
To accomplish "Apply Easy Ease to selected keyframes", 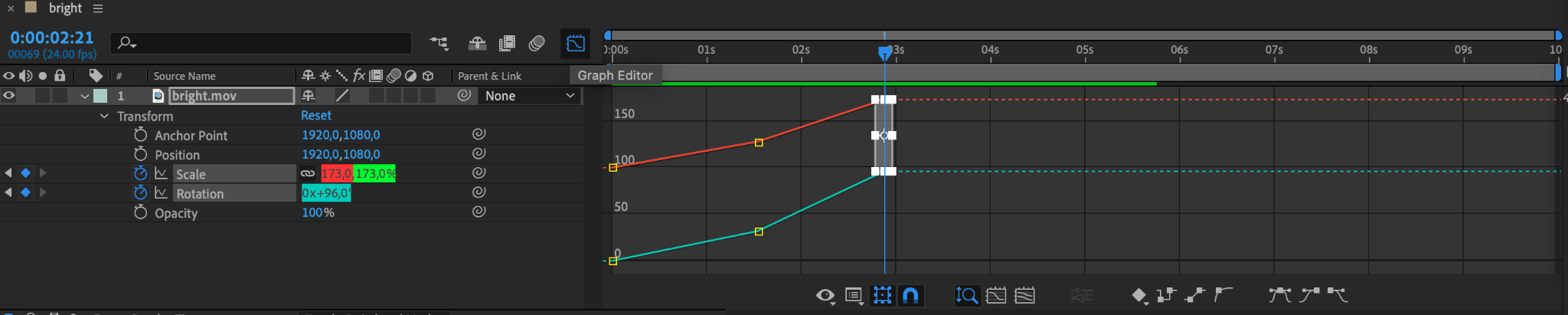I will point(1279,295).
